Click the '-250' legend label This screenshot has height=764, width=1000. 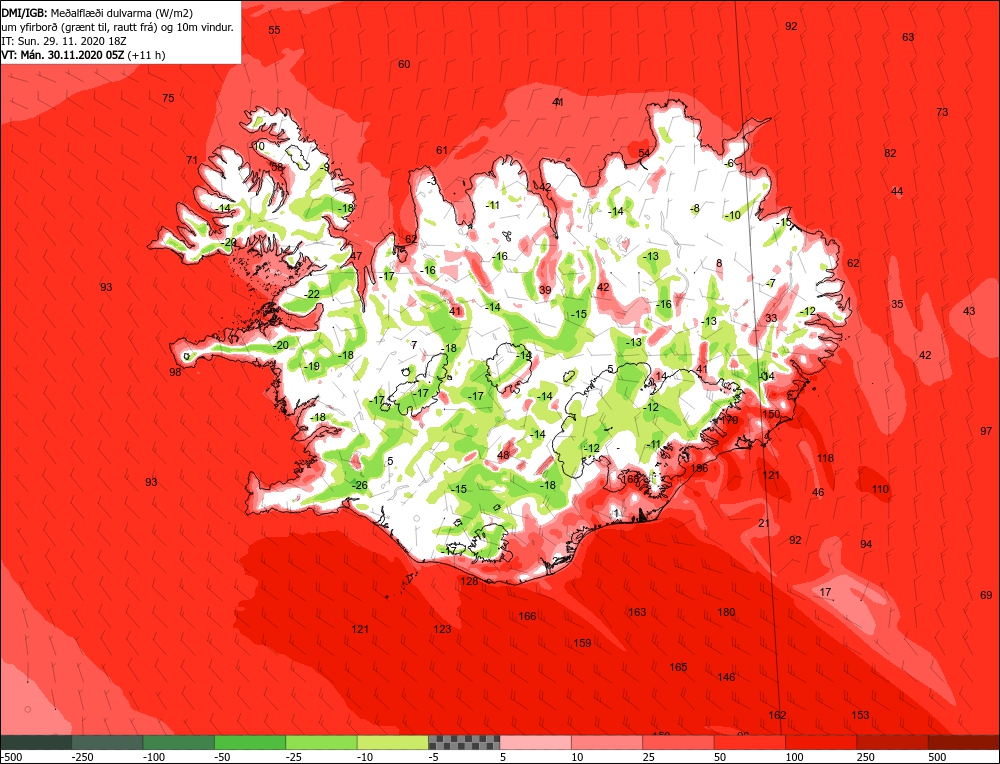coord(83,757)
